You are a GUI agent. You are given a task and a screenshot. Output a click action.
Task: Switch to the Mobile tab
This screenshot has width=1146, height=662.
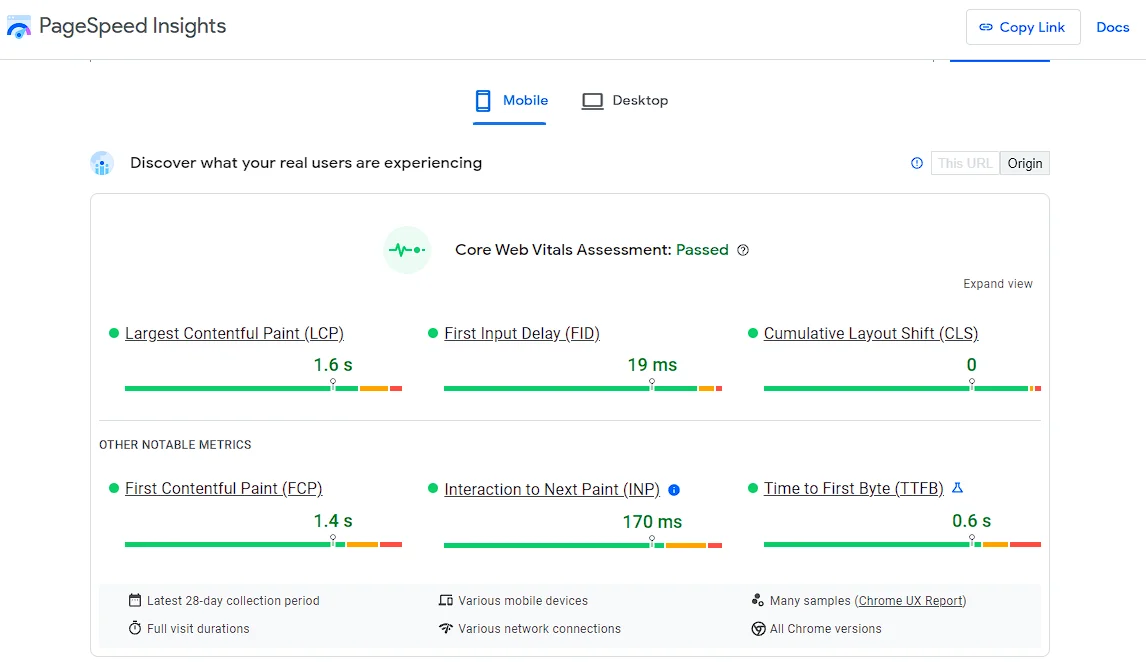510,101
